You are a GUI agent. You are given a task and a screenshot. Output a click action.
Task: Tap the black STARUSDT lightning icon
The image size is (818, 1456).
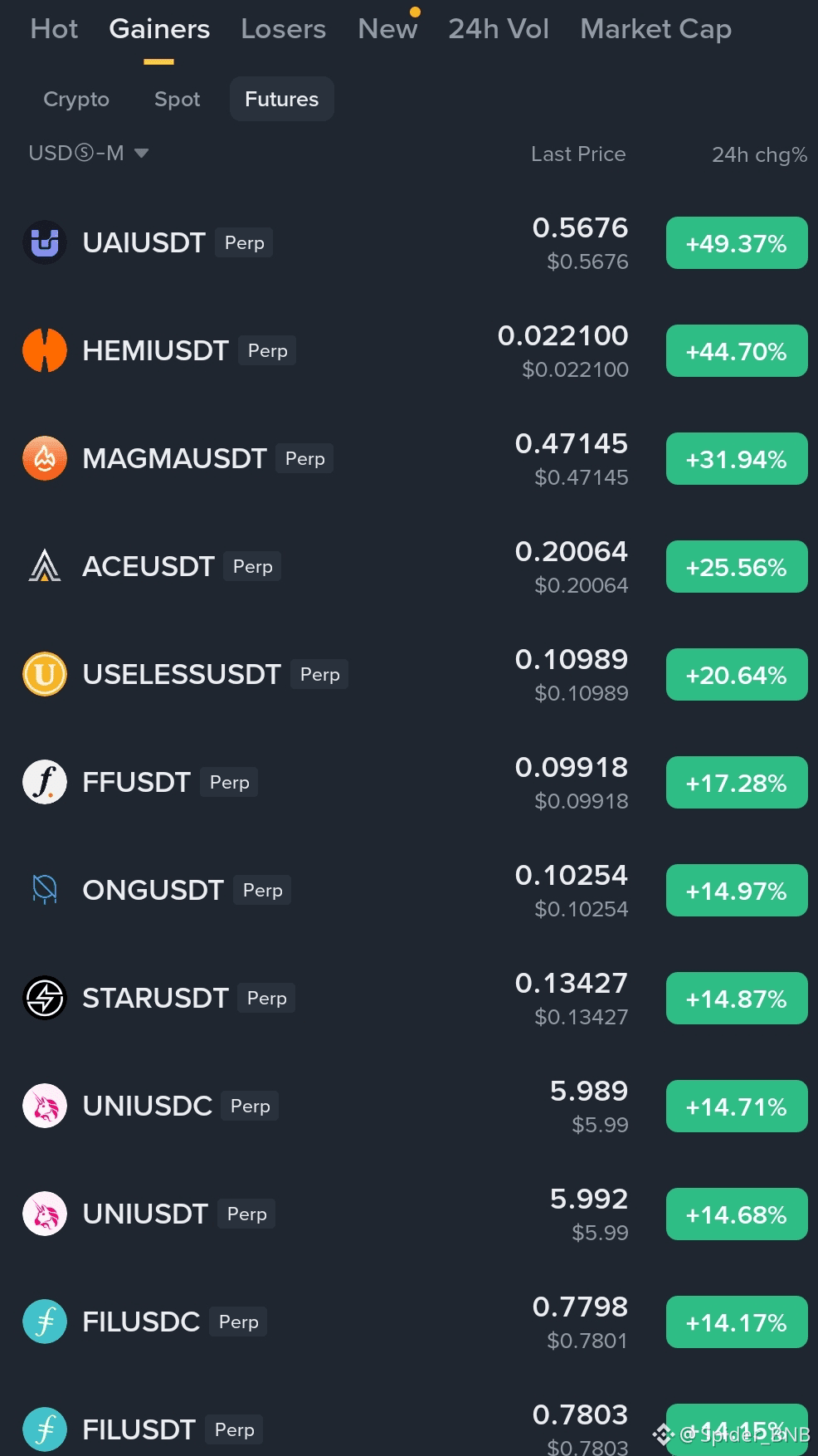44,998
